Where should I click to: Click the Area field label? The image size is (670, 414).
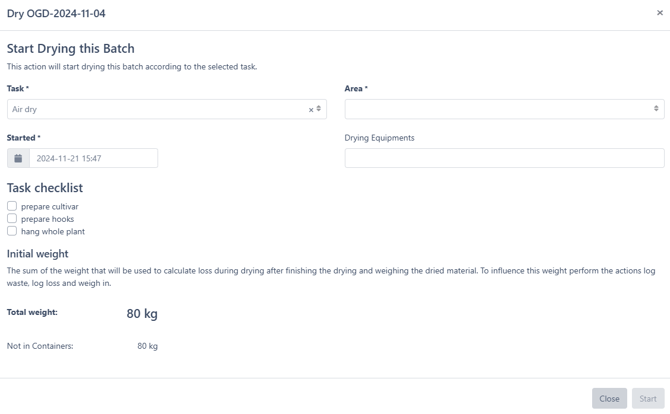[356, 88]
